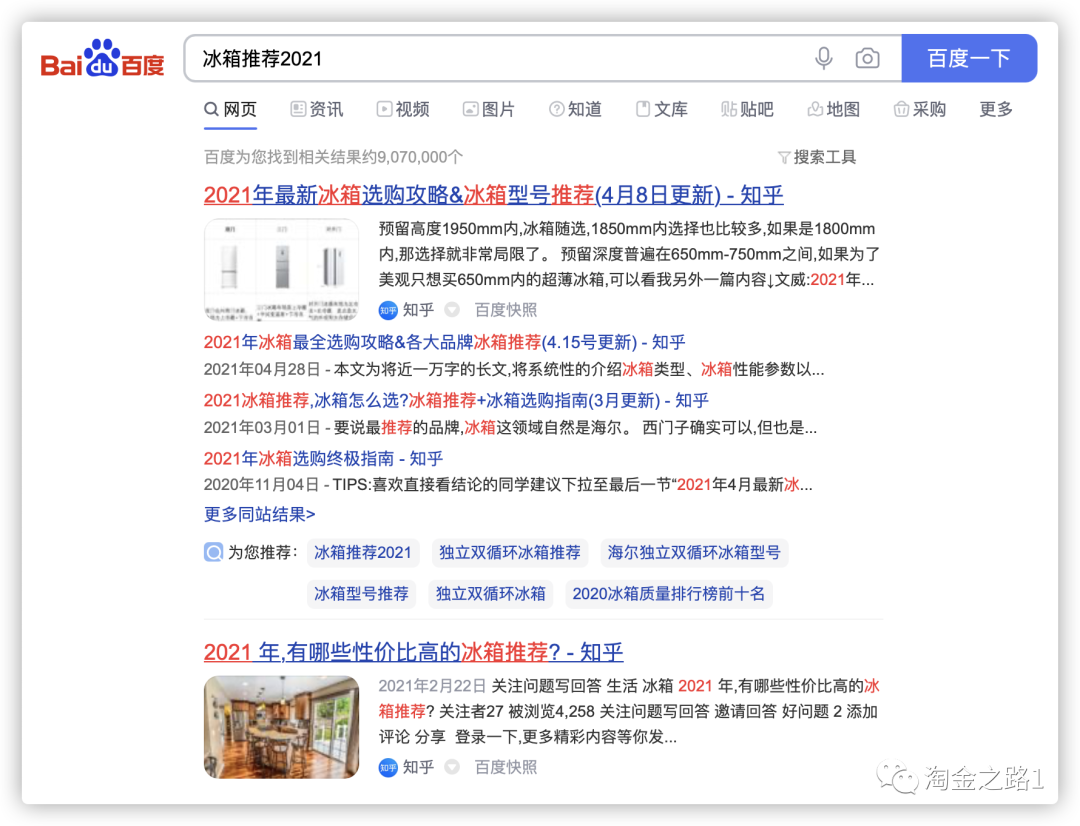Click snippet date 2020年11月04日
Image resolution: width=1080 pixels, height=826 pixels.
click(x=262, y=486)
